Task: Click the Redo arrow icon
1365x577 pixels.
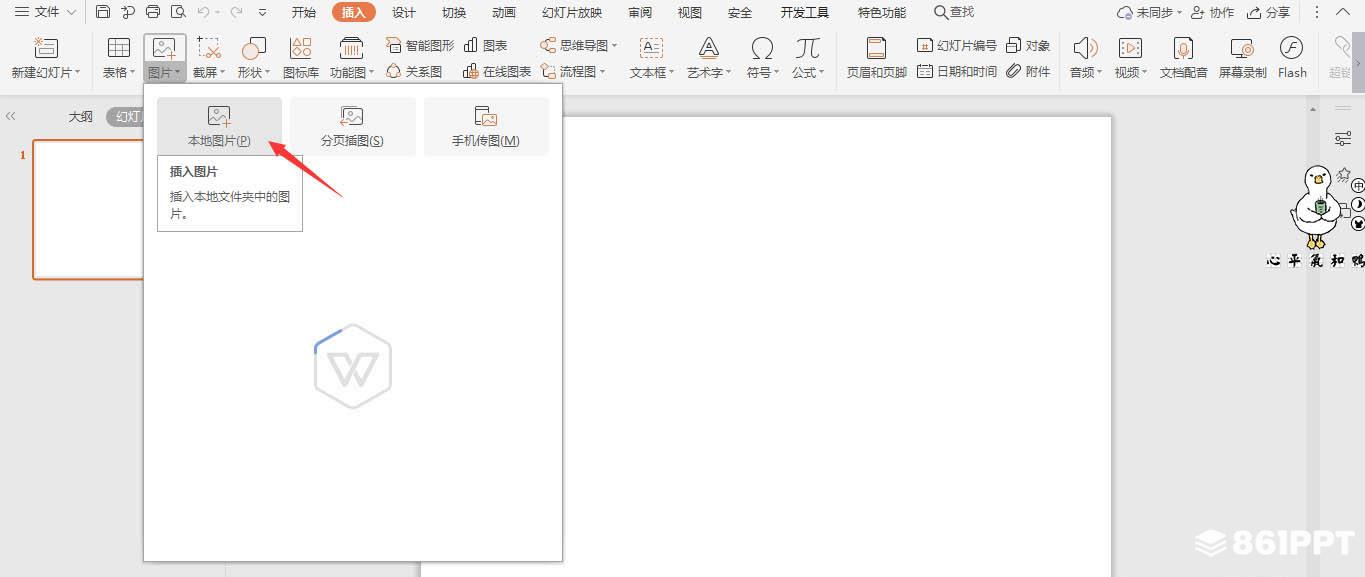Action: click(236, 12)
